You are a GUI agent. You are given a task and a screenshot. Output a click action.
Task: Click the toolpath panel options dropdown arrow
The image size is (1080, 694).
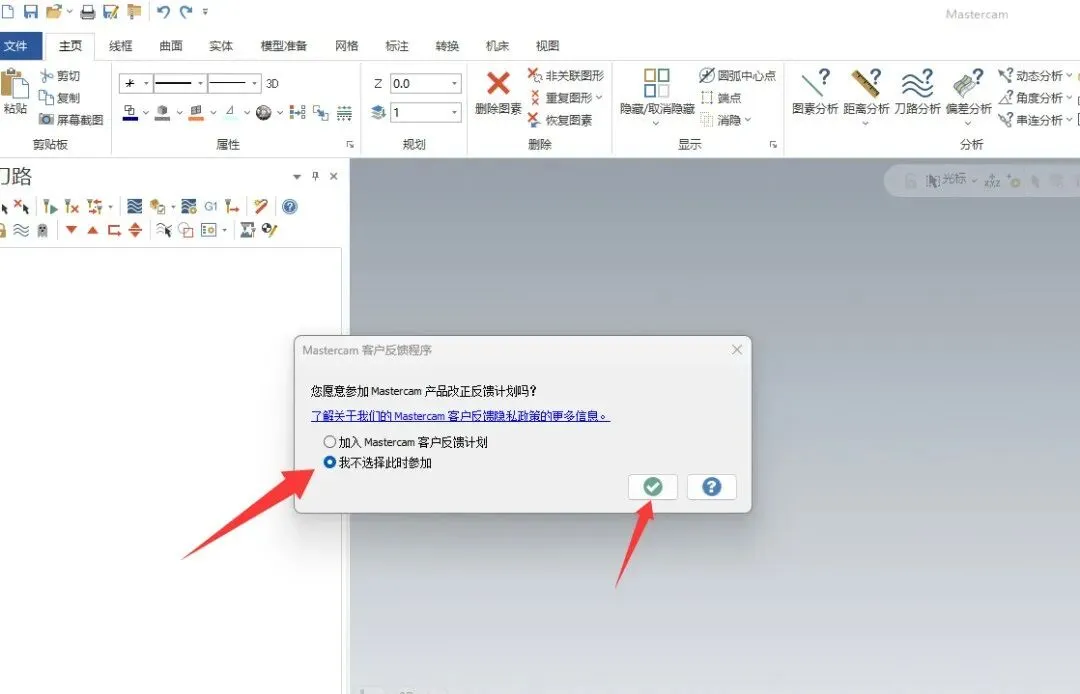coord(297,177)
